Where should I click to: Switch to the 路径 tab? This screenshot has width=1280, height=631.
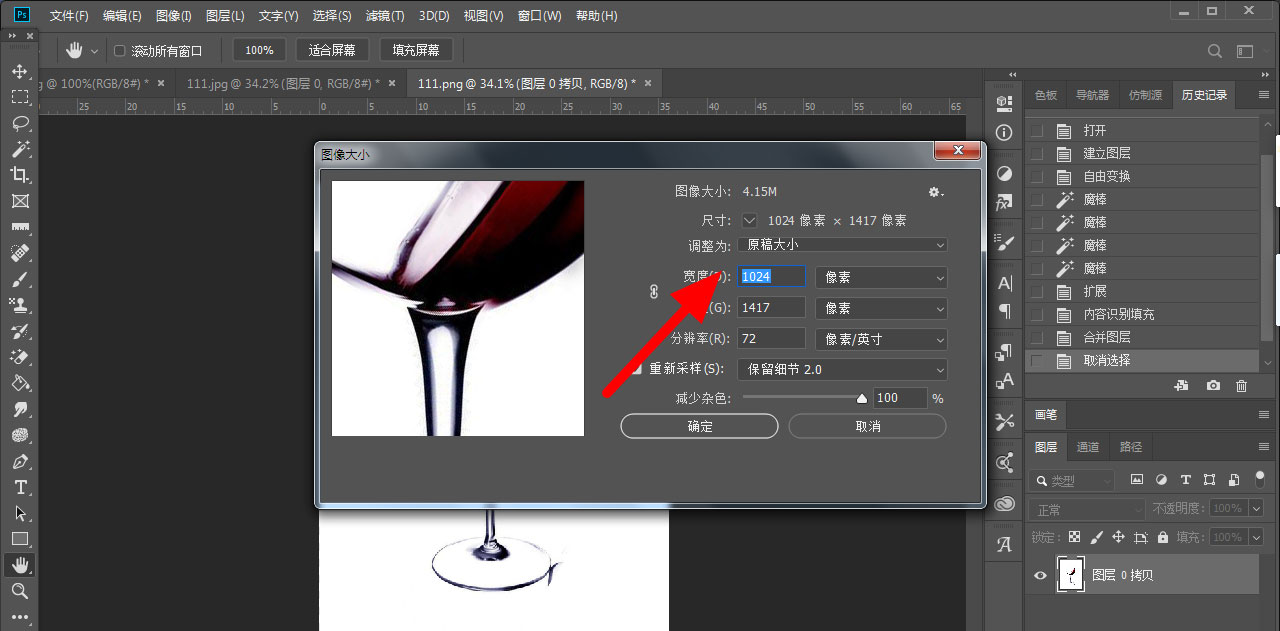point(1131,447)
